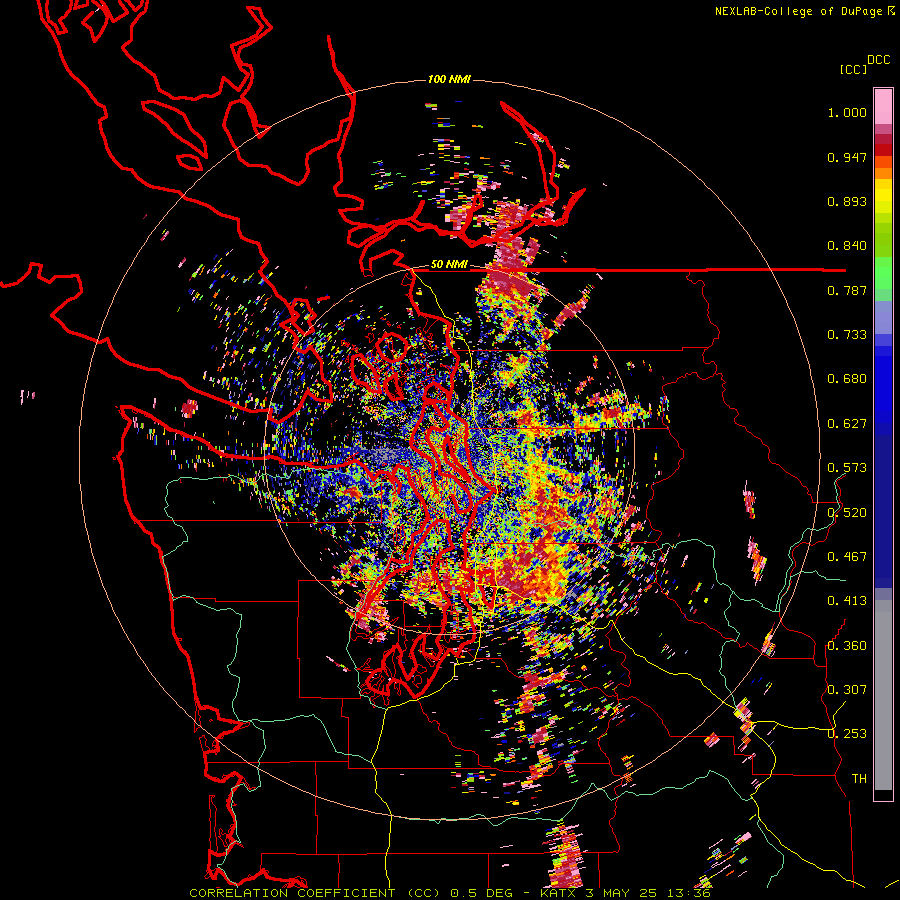Click the TH threshold label on the scale
Image resolution: width=900 pixels, height=900 pixels.
859,778
